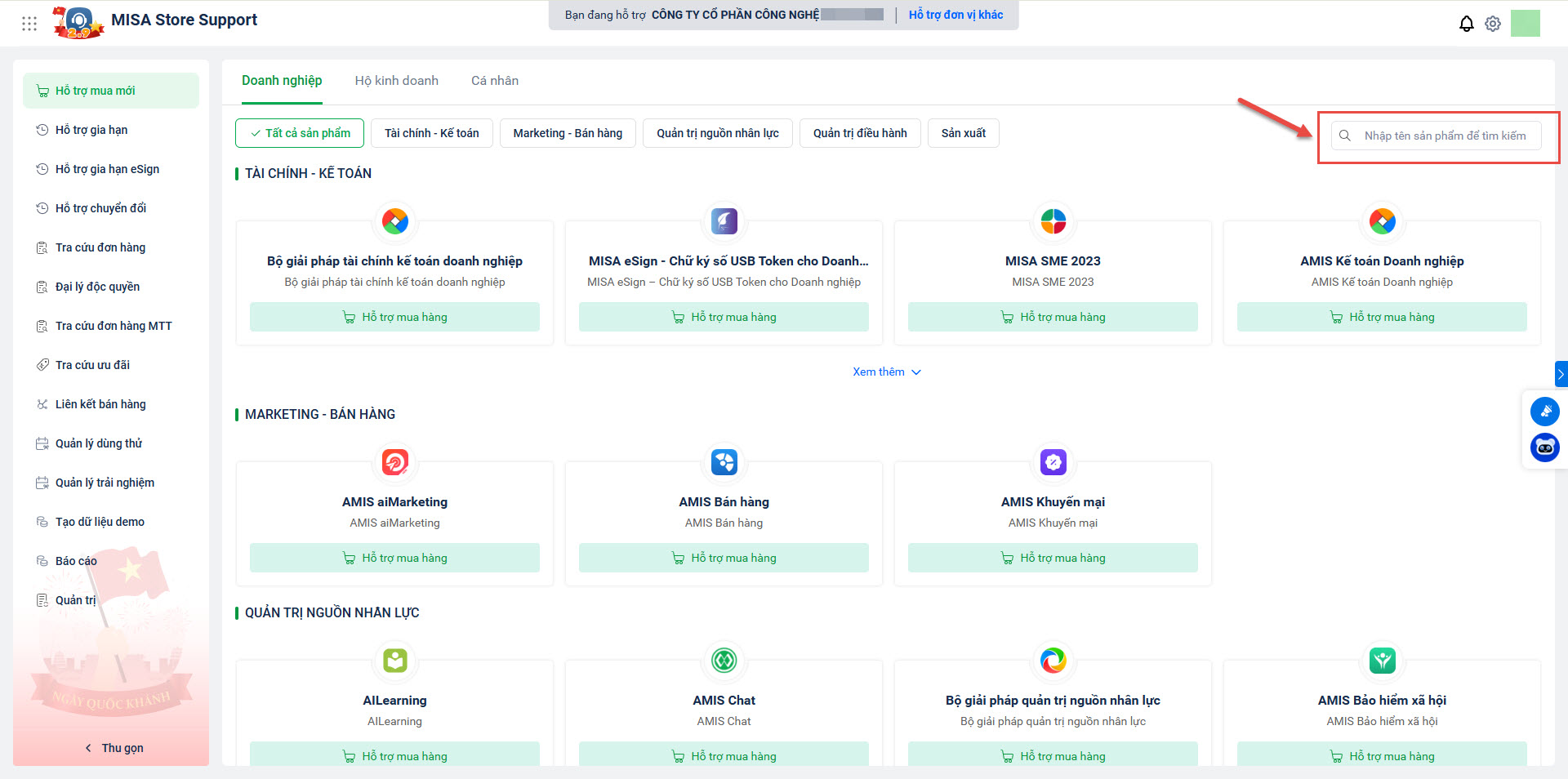The width and height of the screenshot is (1568, 779).
Task: Select the 'Tất cả sản phẩm' filter
Action: (300, 133)
